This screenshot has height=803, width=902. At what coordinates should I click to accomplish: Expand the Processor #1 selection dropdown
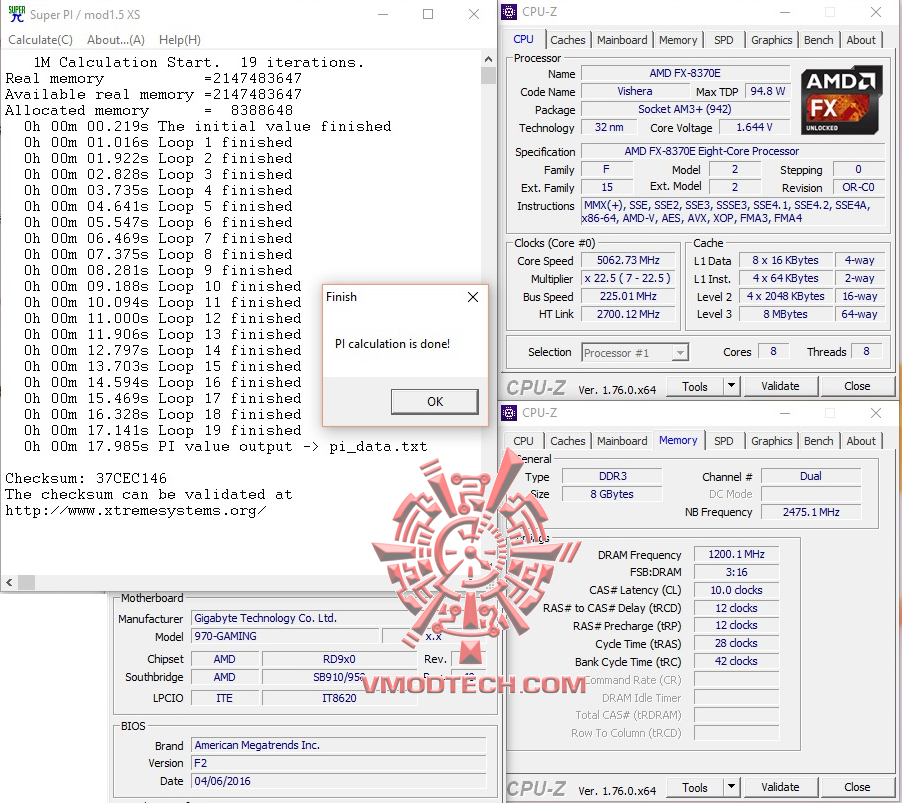(681, 352)
